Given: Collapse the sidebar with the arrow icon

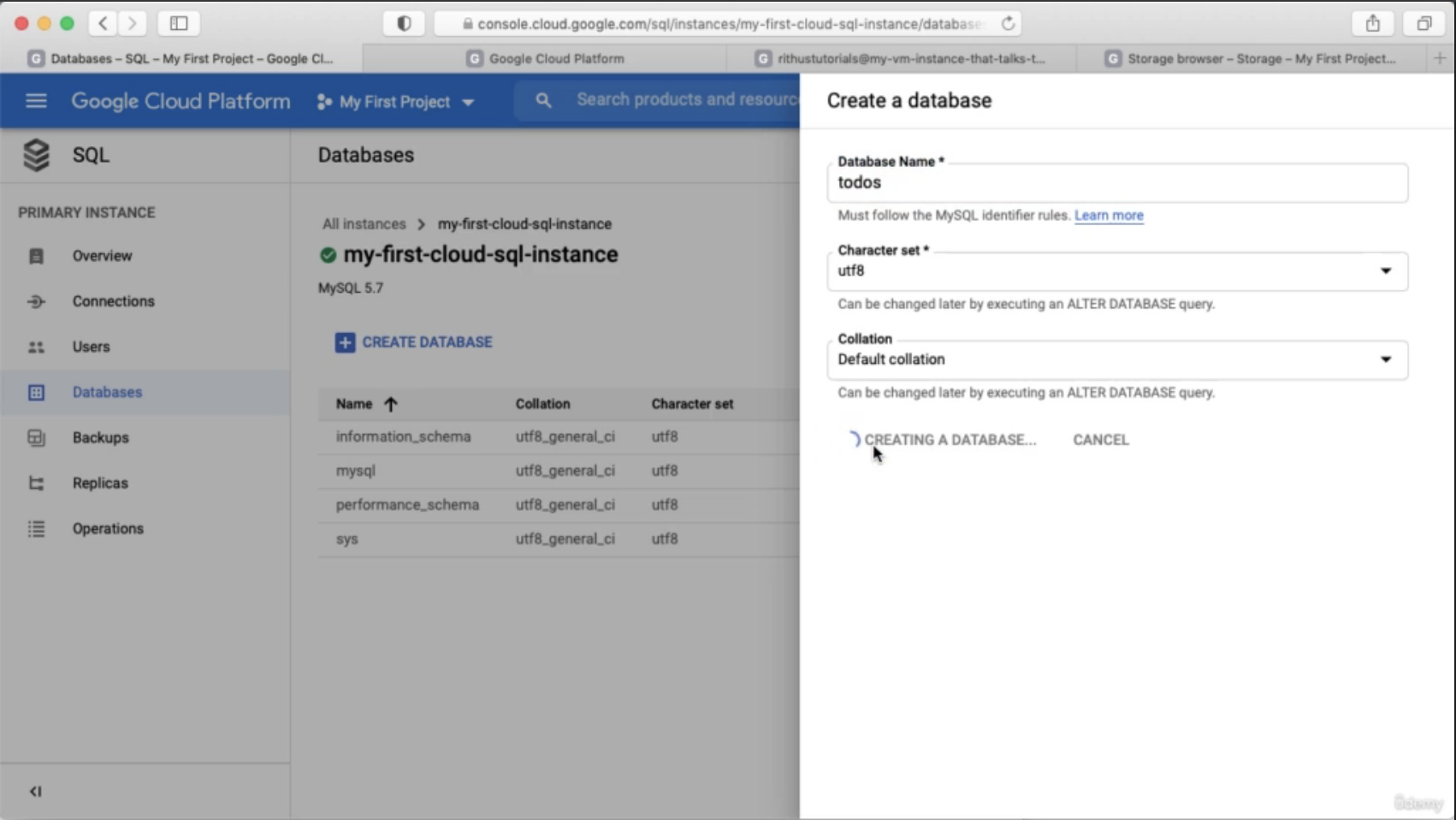Looking at the screenshot, I should pos(35,791).
